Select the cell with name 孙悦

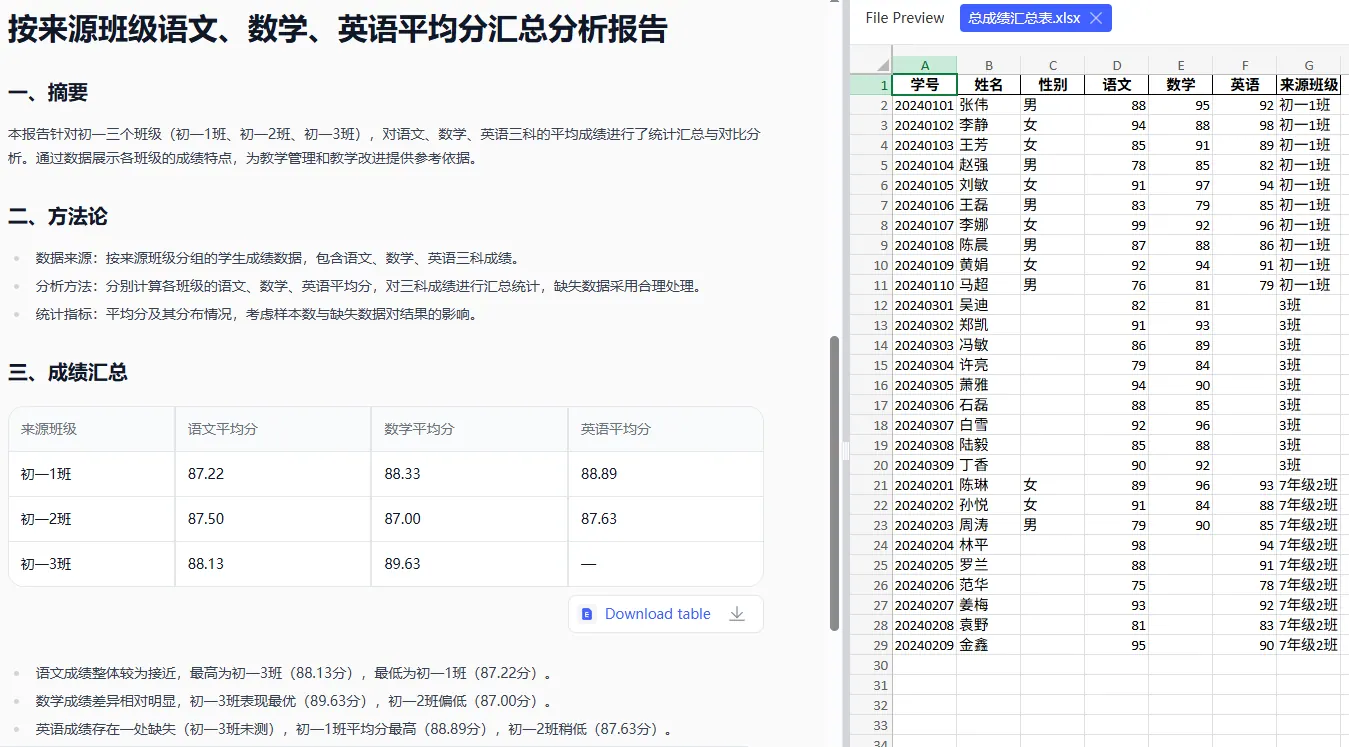tap(988, 505)
